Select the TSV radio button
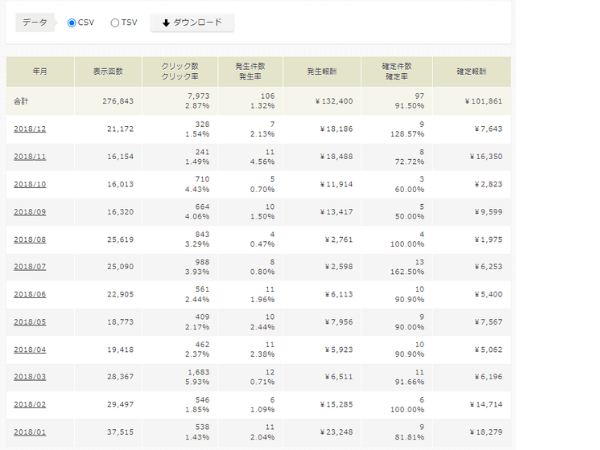The image size is (600, 450). pyautogui.click(x=115, y=23)
